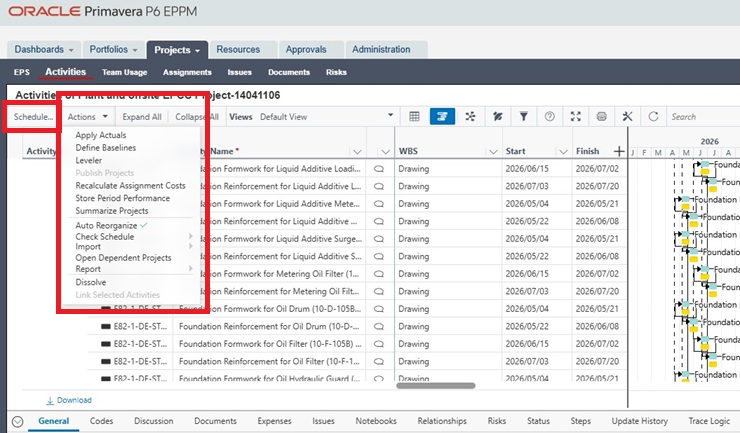Open the Actions dropdown
The width and height of the screenshot is (740, 433).
(x=88, y=117)
